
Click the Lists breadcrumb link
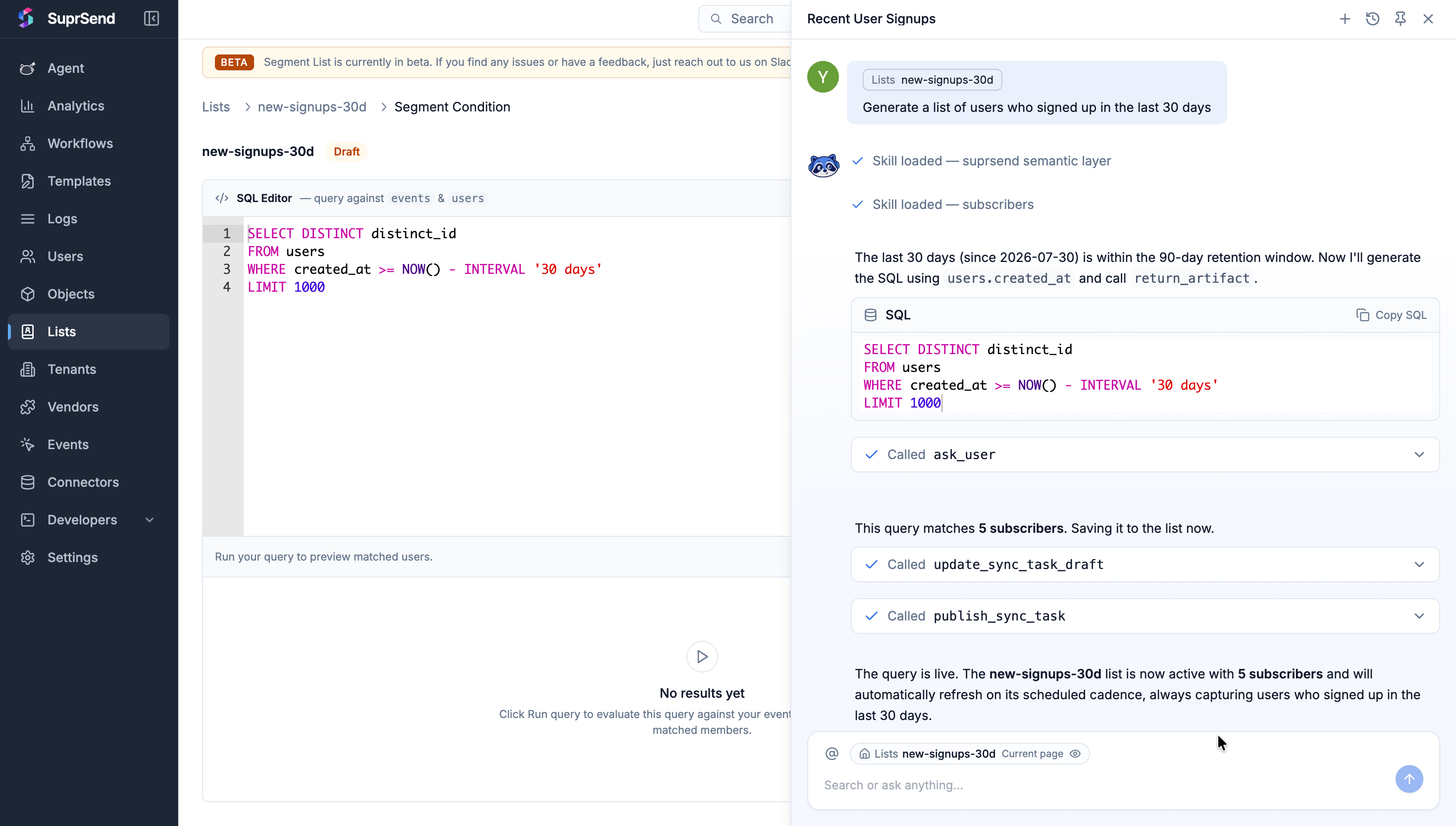tap(215, 106)
